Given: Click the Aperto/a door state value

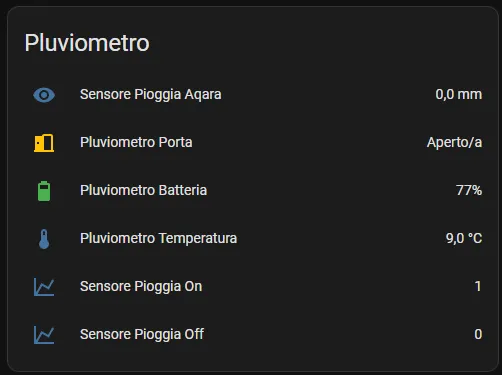Looking at the screenshot, I should point(454,143).
